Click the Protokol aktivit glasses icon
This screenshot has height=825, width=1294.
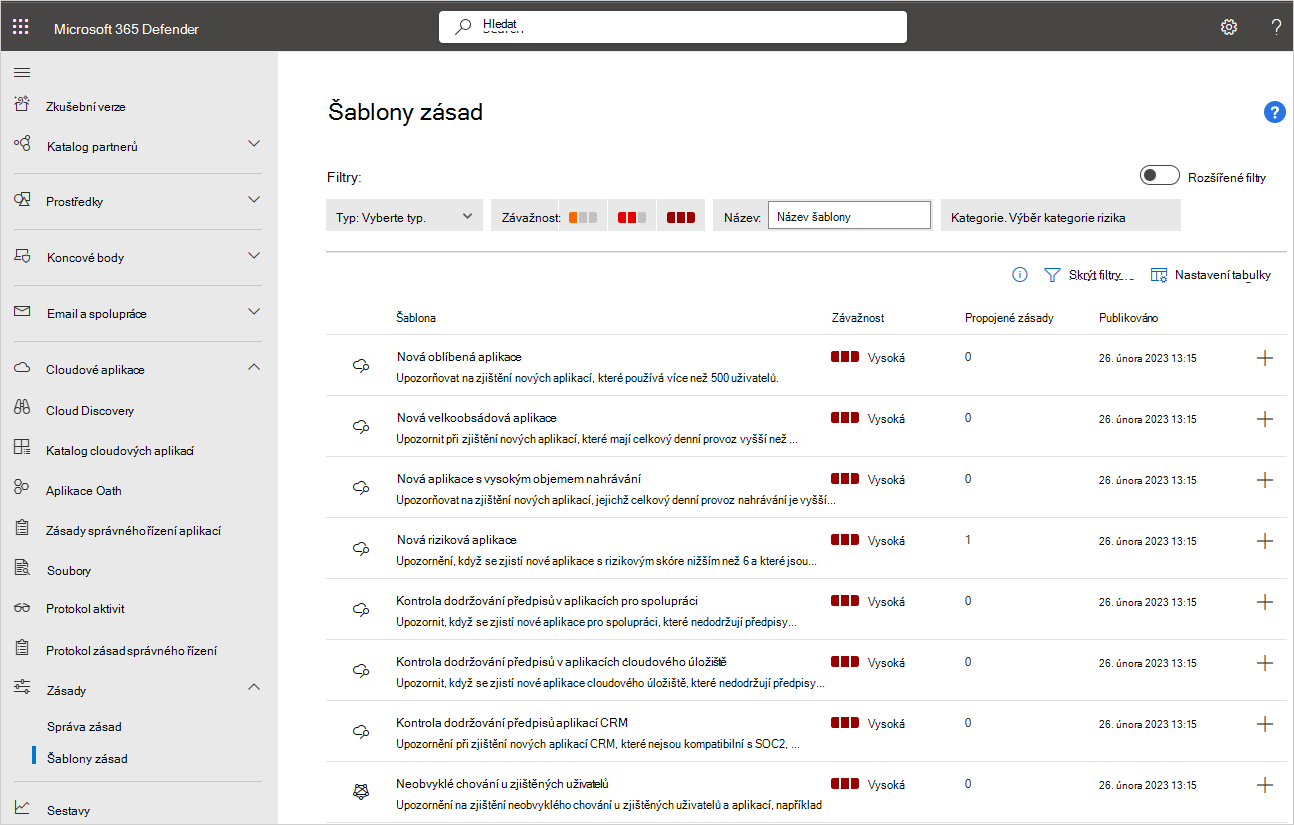tap(22, 608)
